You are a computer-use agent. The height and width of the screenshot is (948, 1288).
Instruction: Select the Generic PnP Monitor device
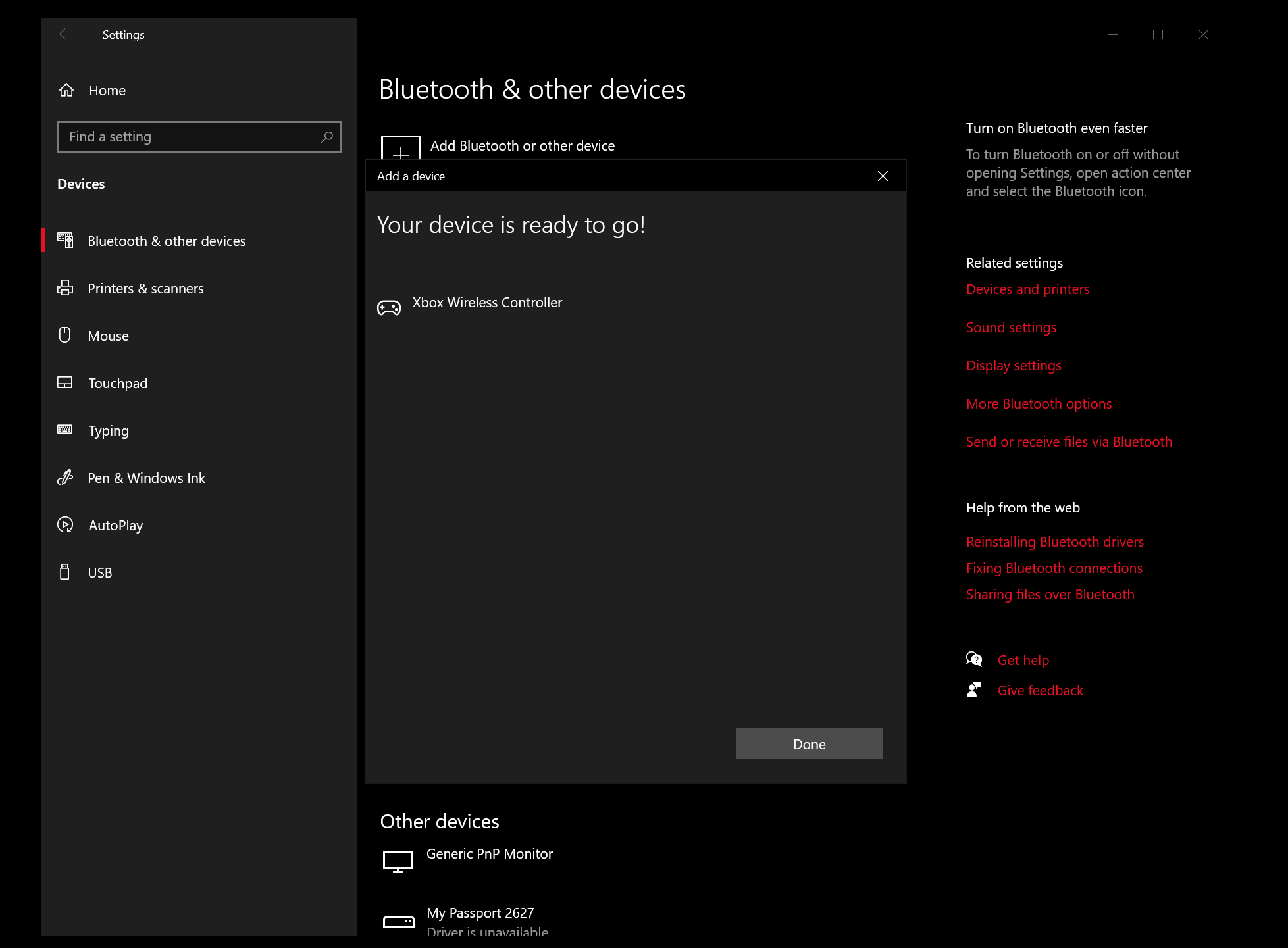pos(489,854)
